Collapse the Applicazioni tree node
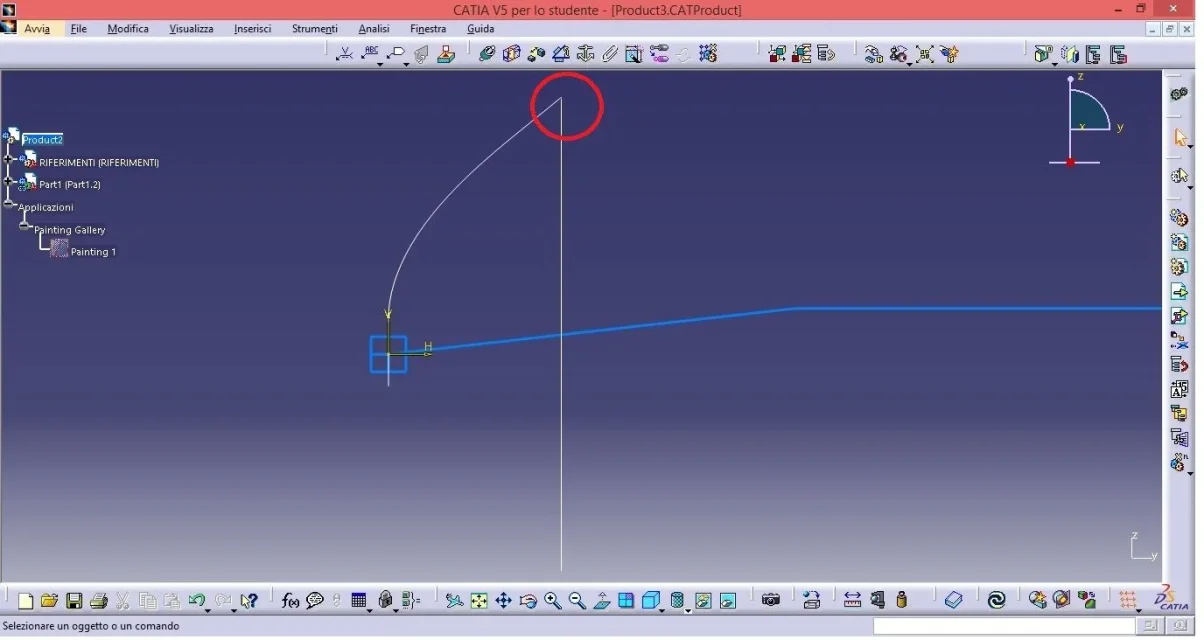The width and height of the screenshot is (1204, 640). [x=10, y=204]
